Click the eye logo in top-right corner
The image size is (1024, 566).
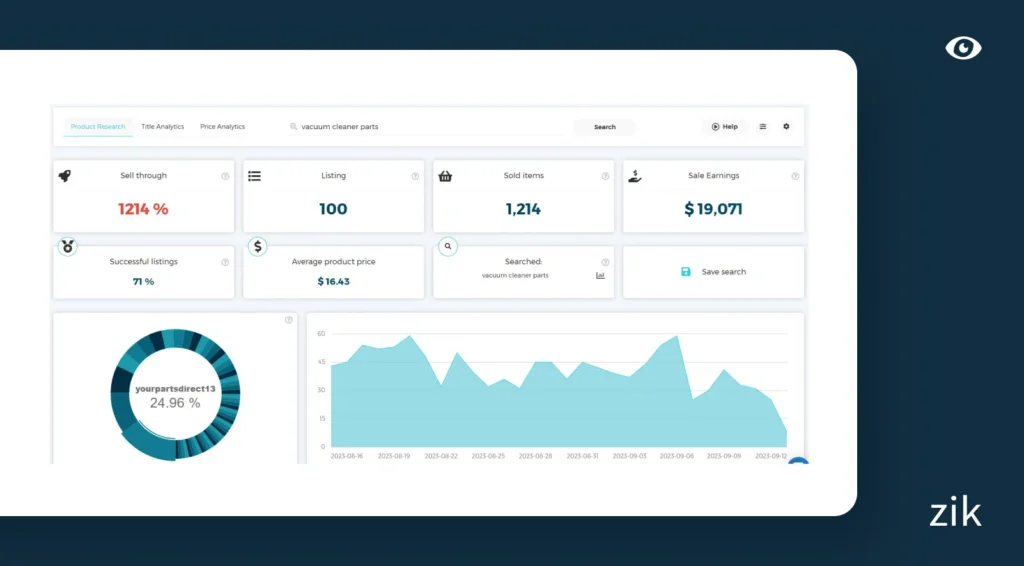tap(963, 48)
